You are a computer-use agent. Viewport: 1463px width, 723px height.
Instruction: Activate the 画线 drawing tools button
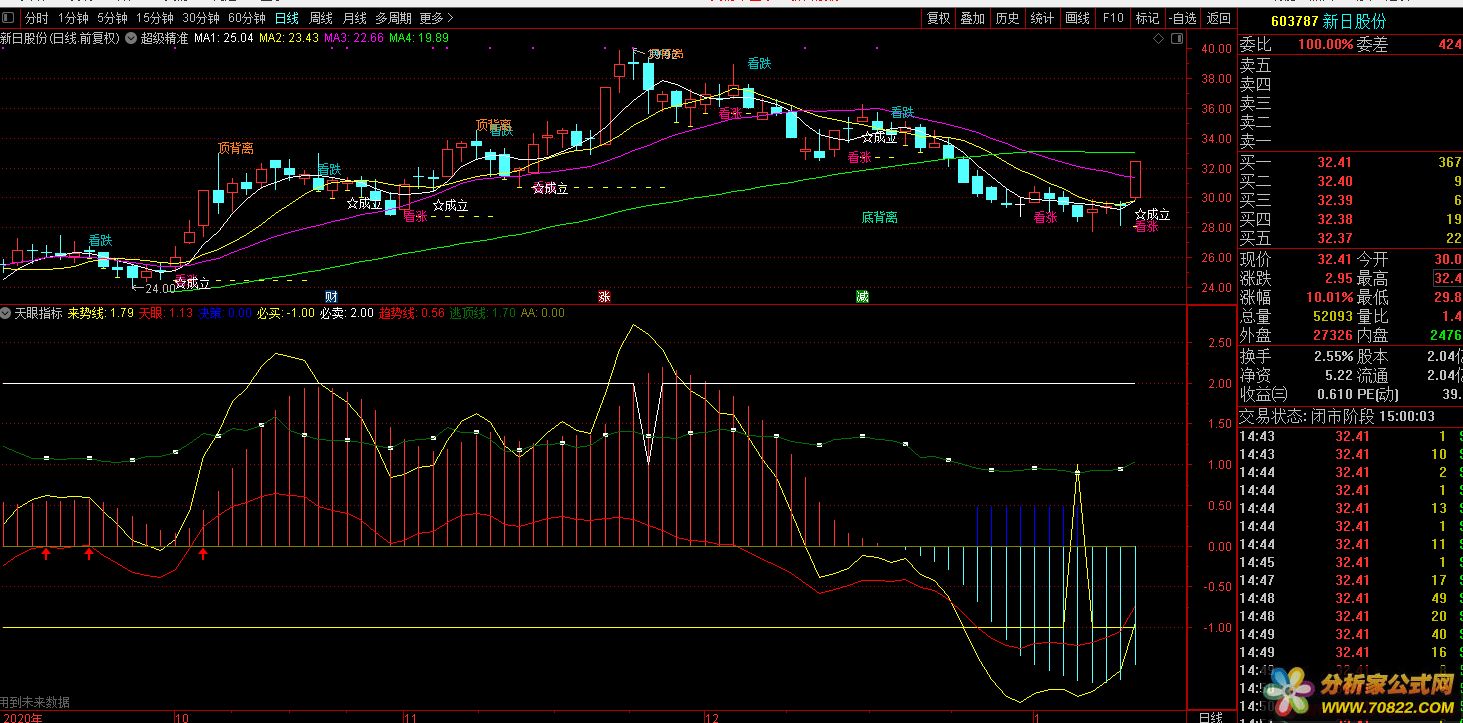click(x=1077, y=17)
